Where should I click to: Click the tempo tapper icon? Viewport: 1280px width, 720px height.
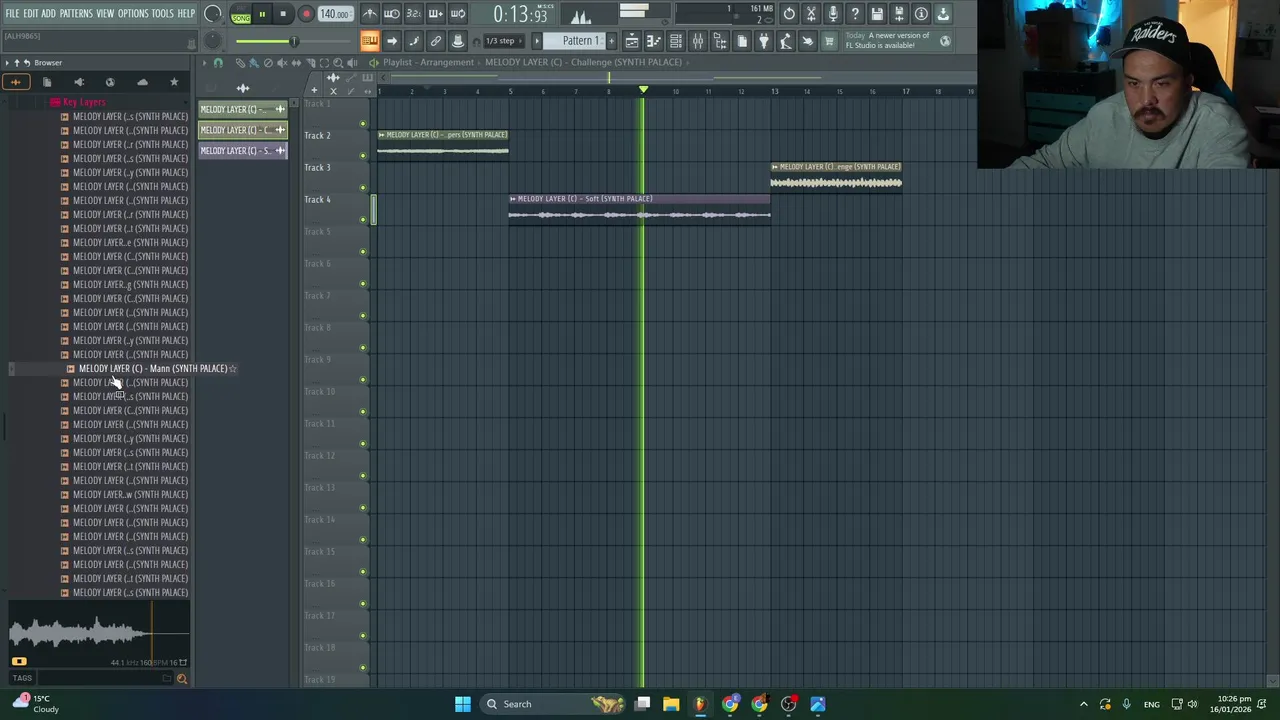[786, 41]
